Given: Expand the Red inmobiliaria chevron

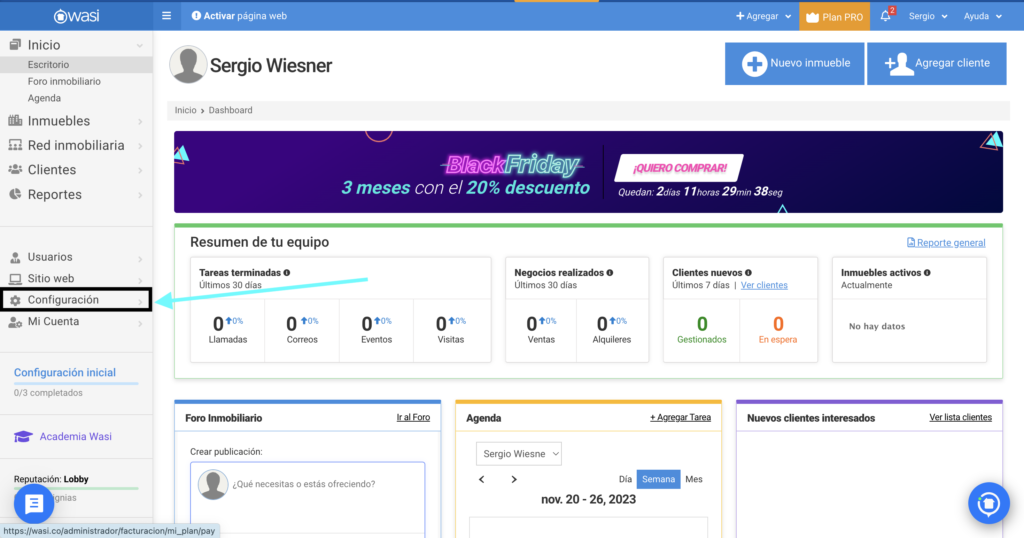Looking at the screenshot, I should click(x=140, y=146).
